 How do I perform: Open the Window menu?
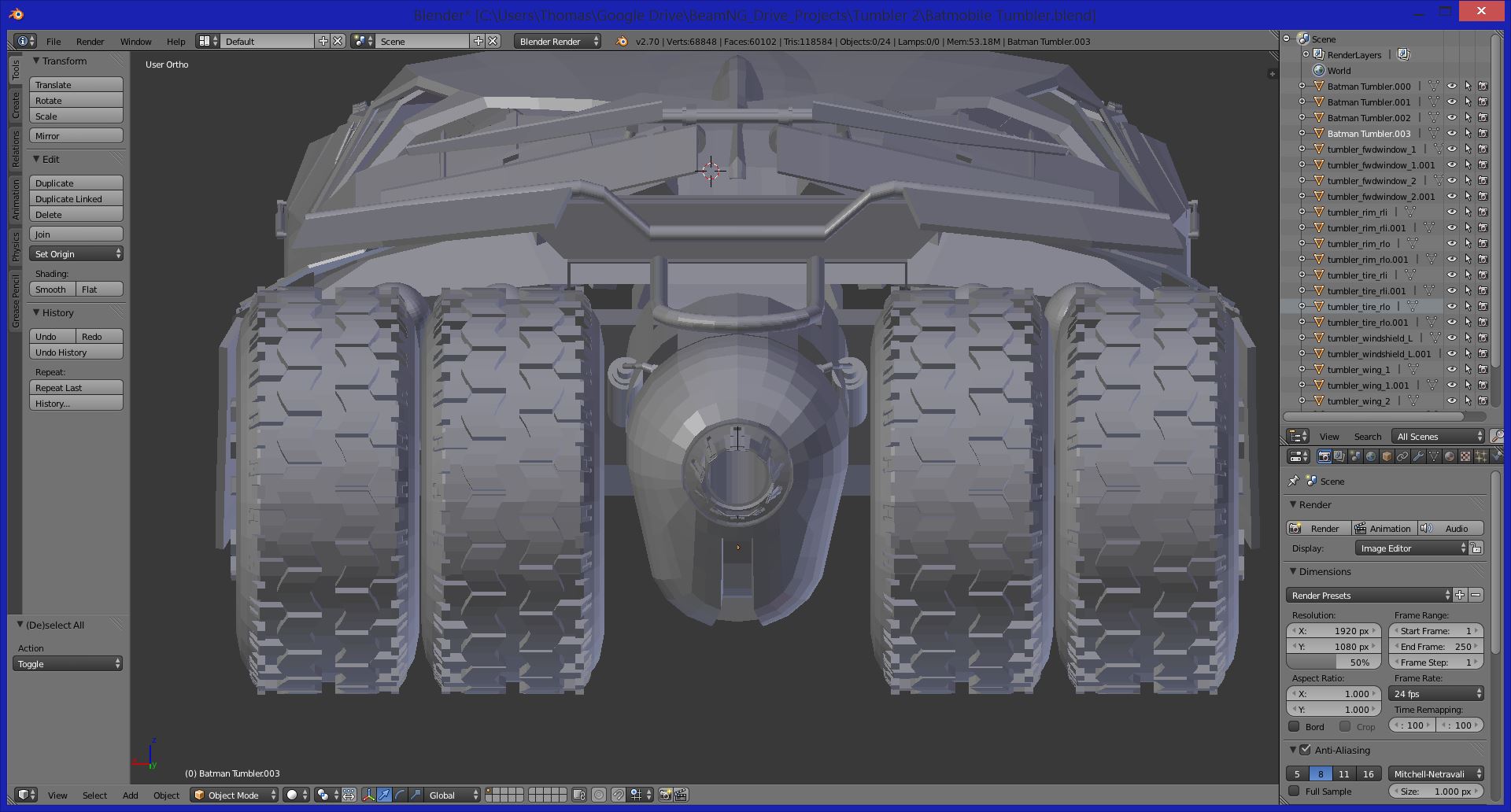135,41
